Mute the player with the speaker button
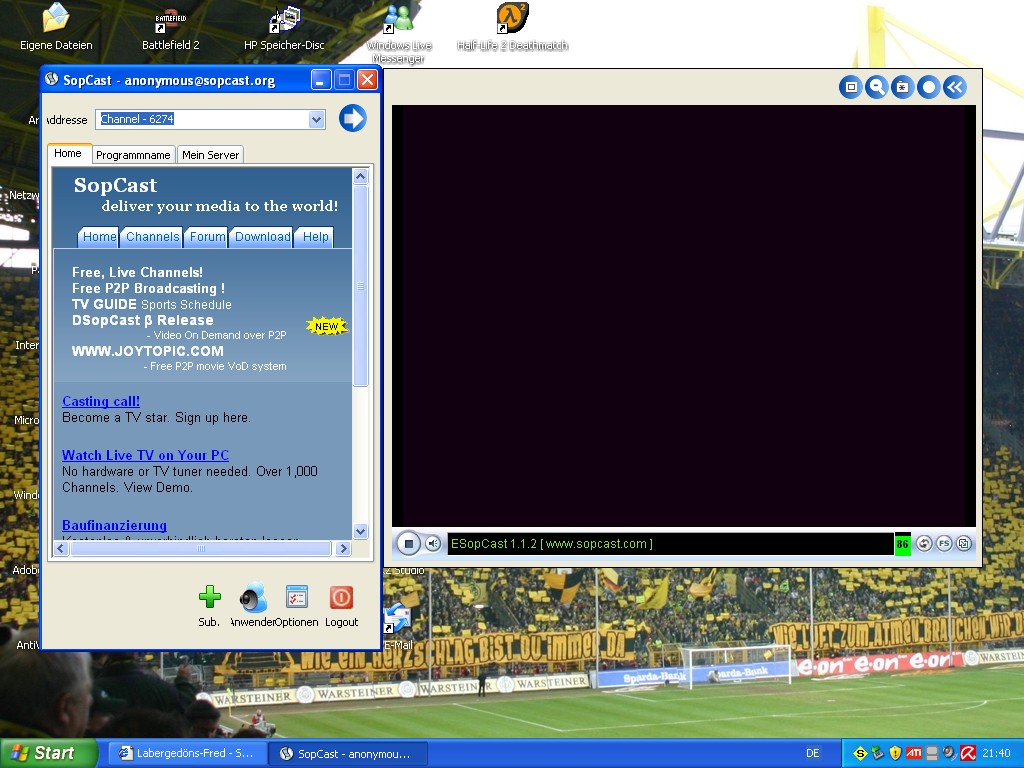This screenshot has width=1024, height=768. point(433,543)
